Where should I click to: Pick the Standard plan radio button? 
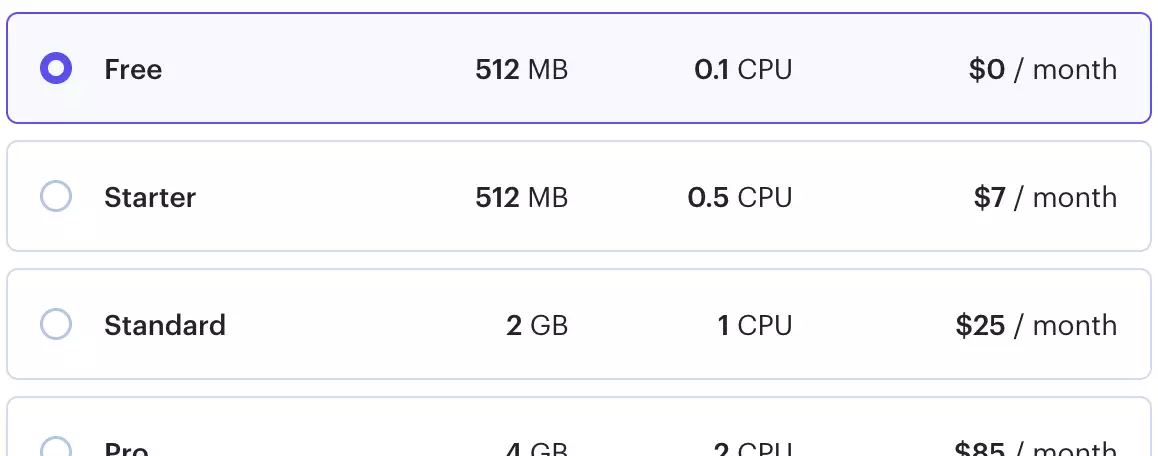[x=55, y=324]
